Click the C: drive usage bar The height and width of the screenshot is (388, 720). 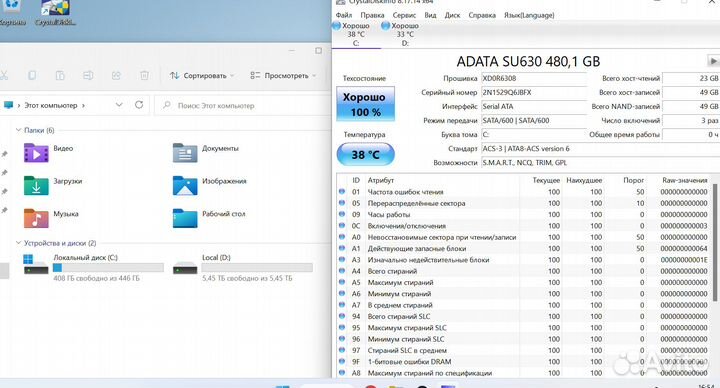[108, 268]
